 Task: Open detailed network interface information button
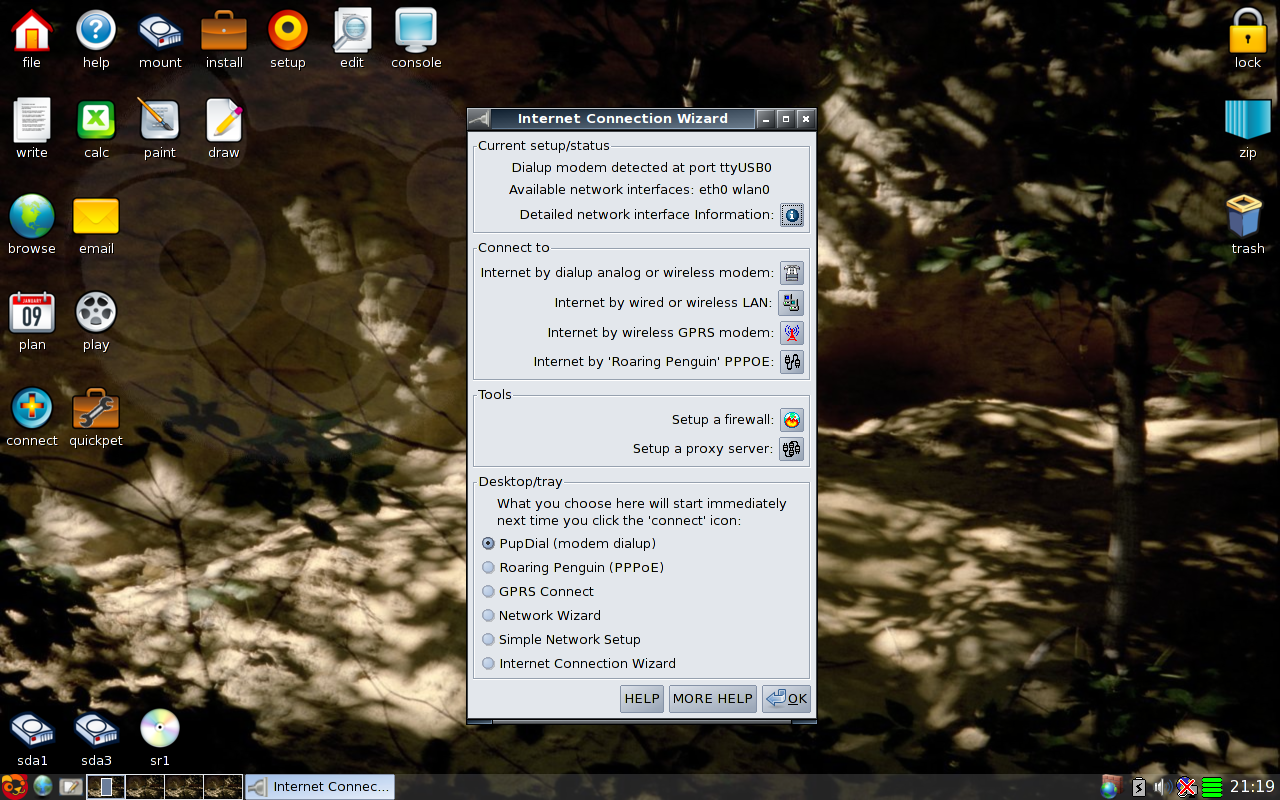(792, 215)
